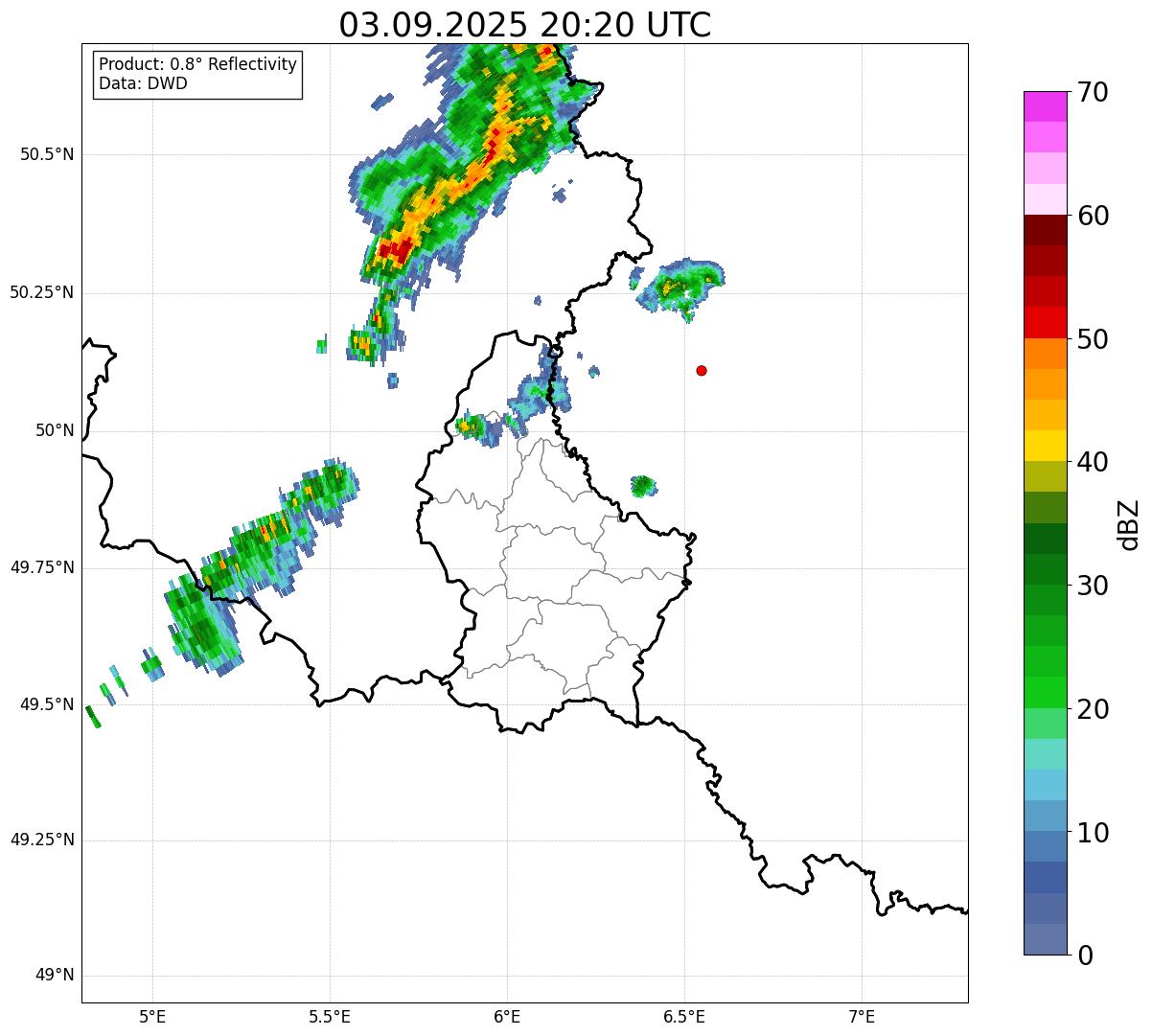
Task: Click the 50.5°N latitude label
Action: coord(46,154)
